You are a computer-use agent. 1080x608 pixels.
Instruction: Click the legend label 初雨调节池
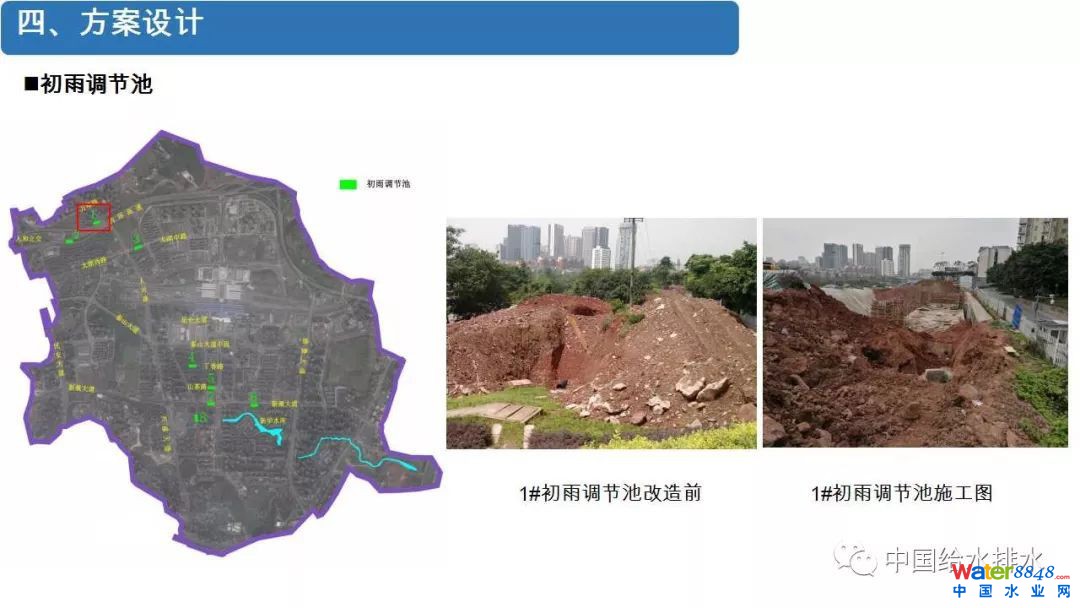[x=389, y=184]
